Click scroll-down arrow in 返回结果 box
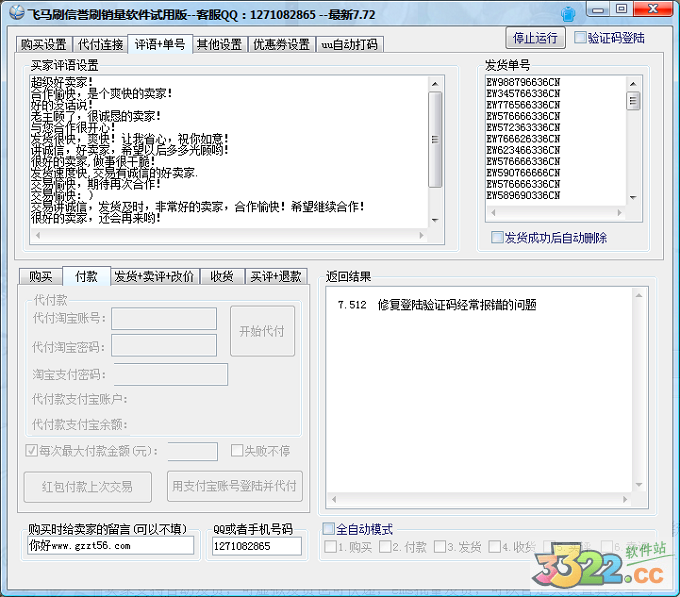 click(639, 484)
